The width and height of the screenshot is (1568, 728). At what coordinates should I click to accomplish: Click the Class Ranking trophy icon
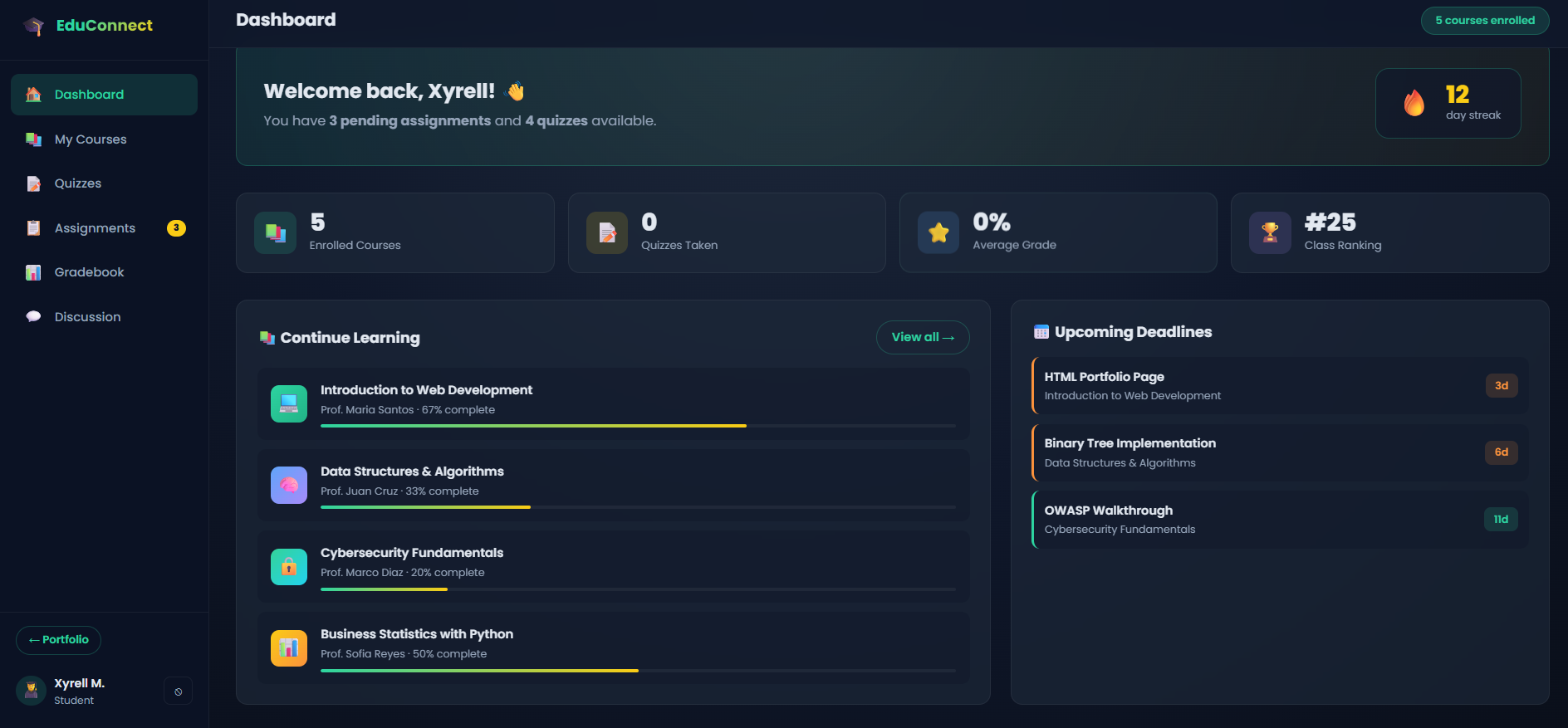(1270, 233)
